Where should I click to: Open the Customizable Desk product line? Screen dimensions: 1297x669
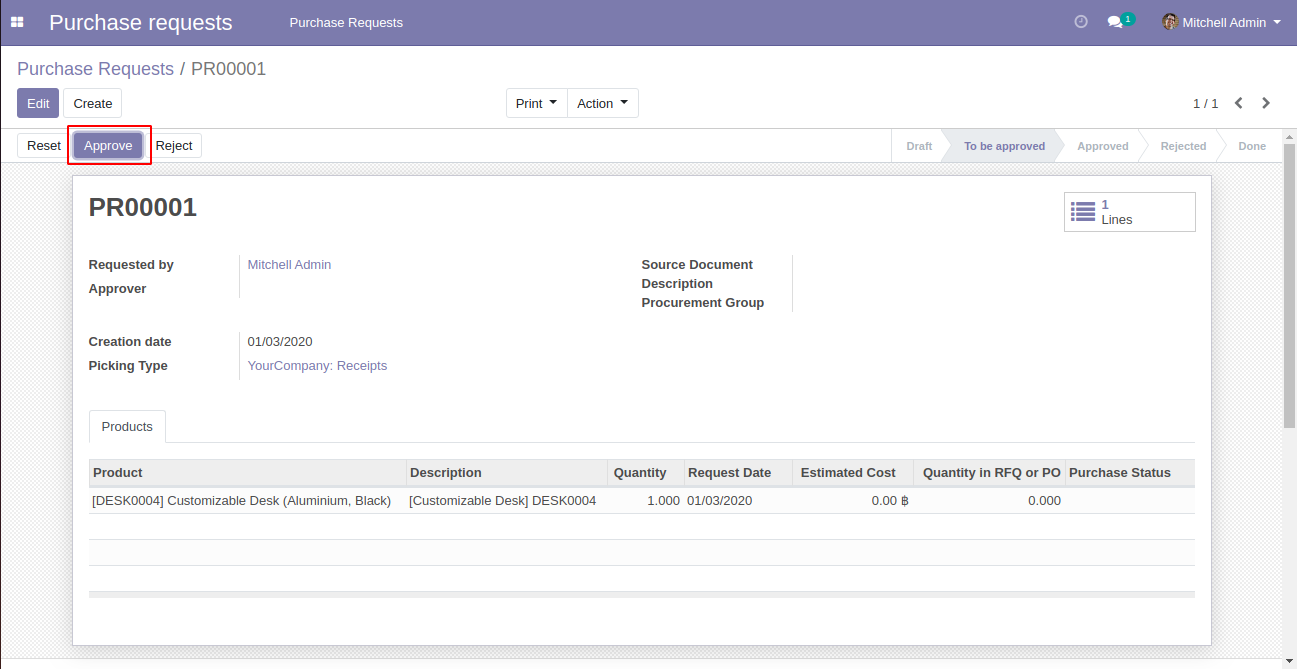tap(241, 500)
